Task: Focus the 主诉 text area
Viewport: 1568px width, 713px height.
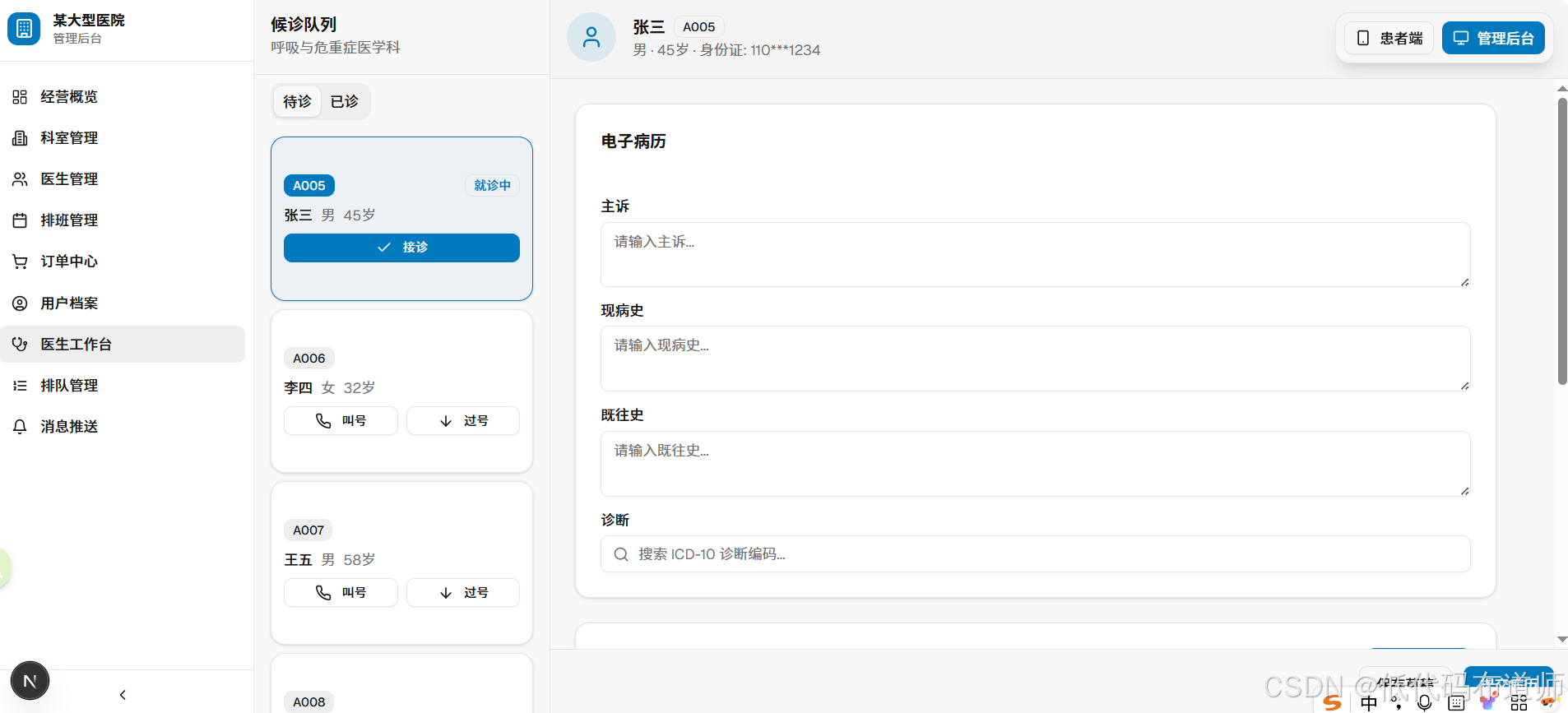Action: click(1035, 254)
